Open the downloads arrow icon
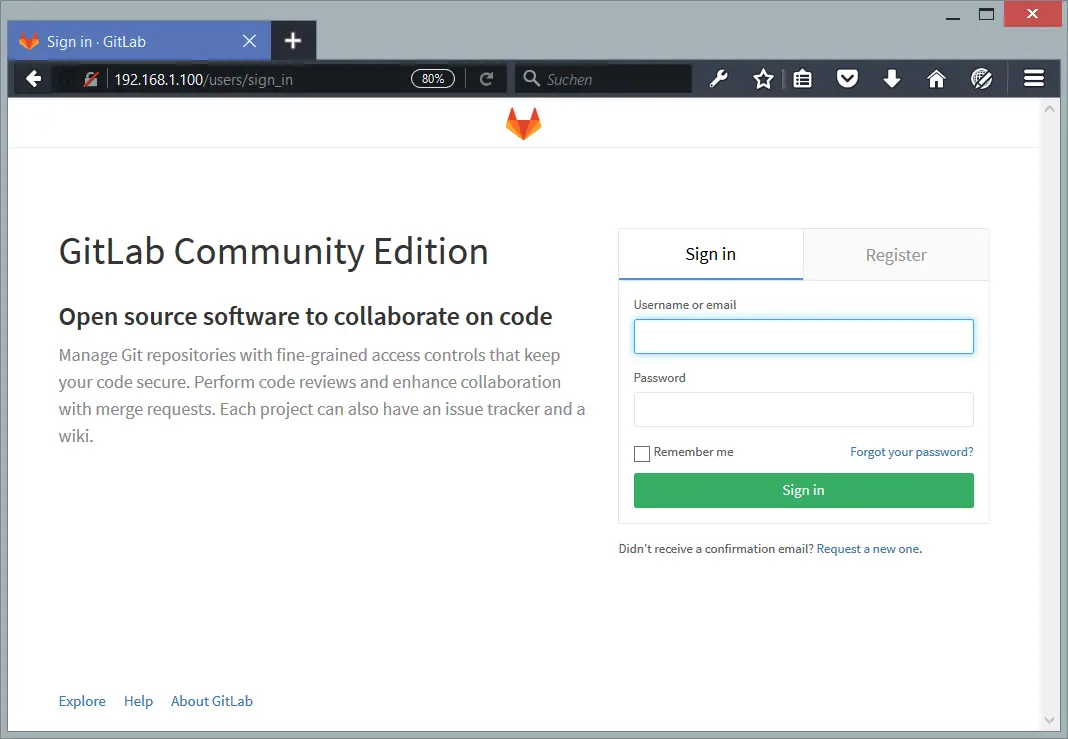This screenshot has width=1068, height=739. point(892,79)
